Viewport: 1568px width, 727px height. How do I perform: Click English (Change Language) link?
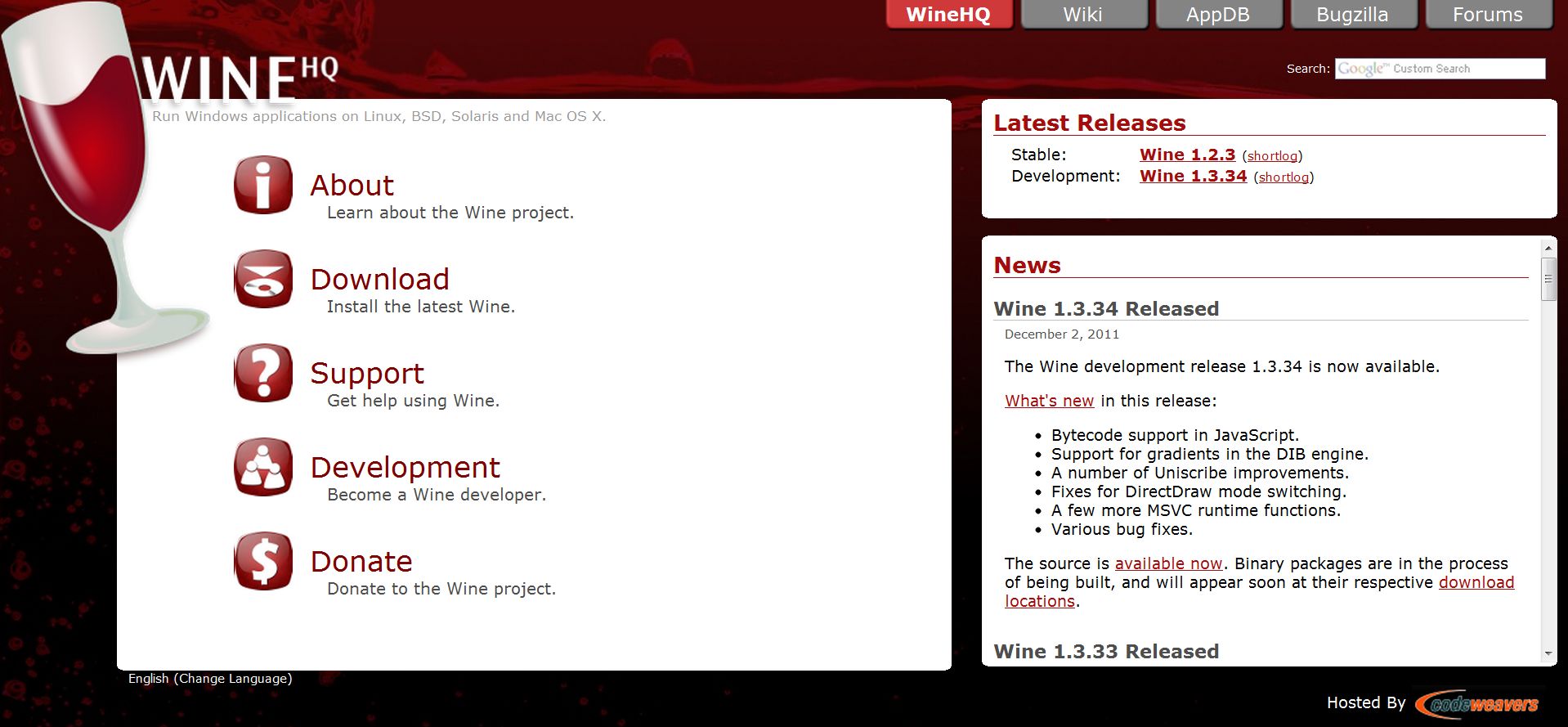[210, 679]
